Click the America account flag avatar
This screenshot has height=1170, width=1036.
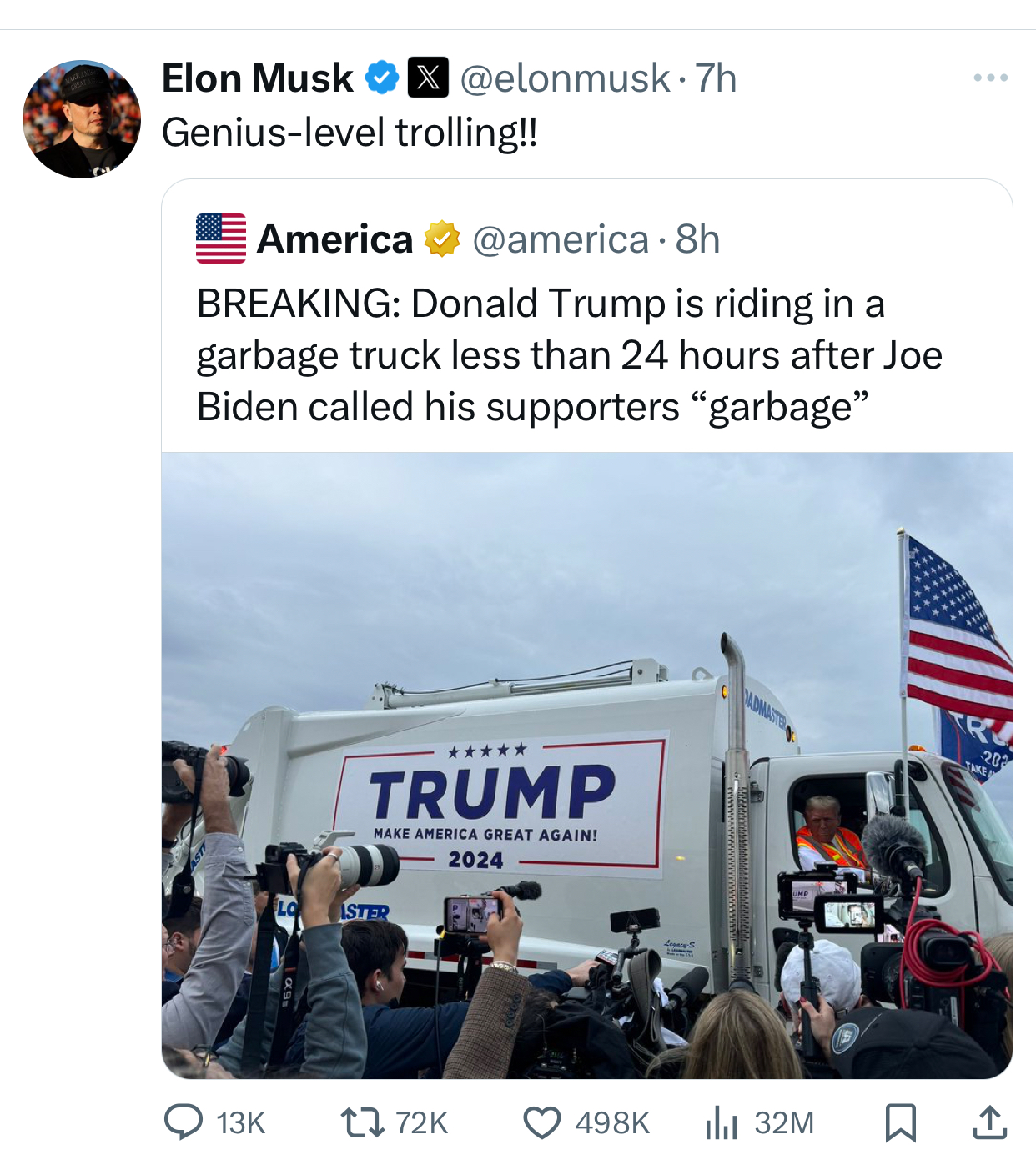tap(221, 239)
